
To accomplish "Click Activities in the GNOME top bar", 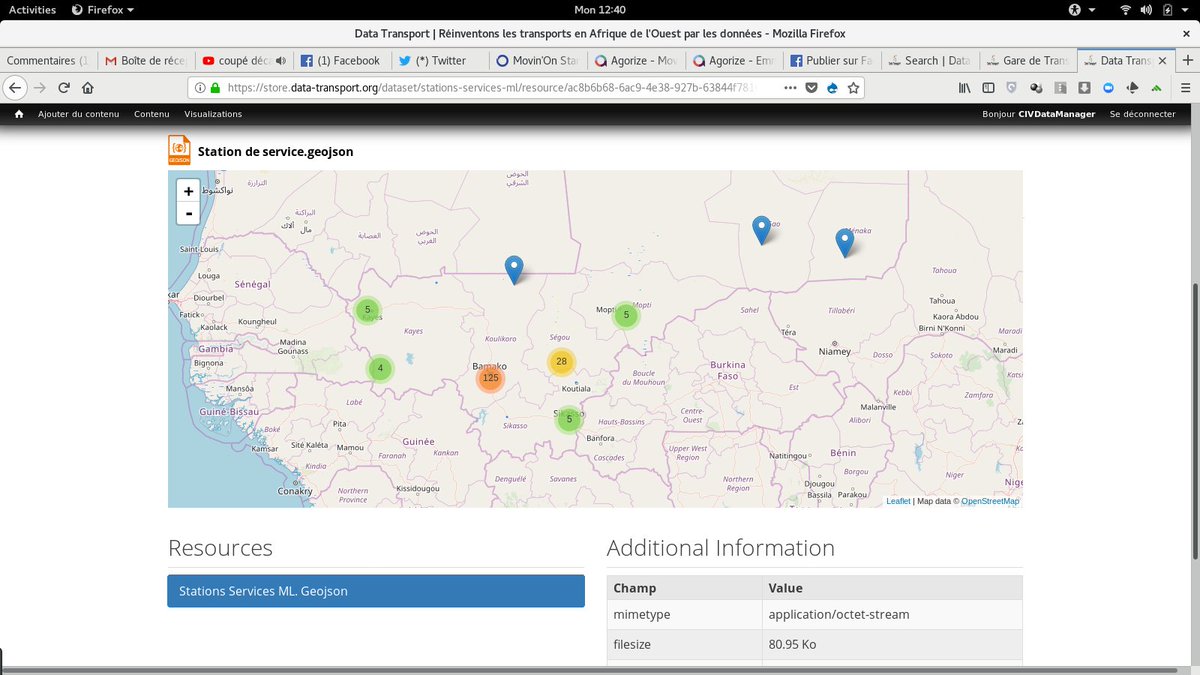I will pyautogui.click(x=32, y=9).
